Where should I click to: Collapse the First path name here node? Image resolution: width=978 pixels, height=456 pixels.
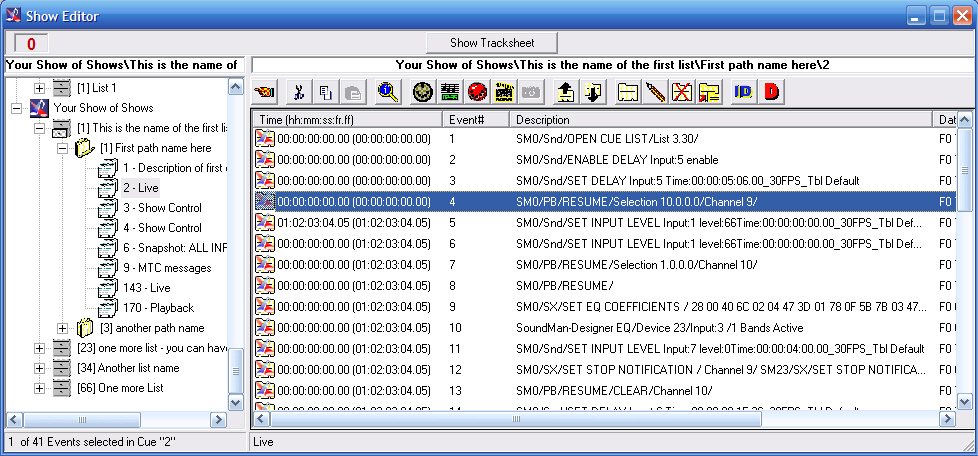coord(62,148)
